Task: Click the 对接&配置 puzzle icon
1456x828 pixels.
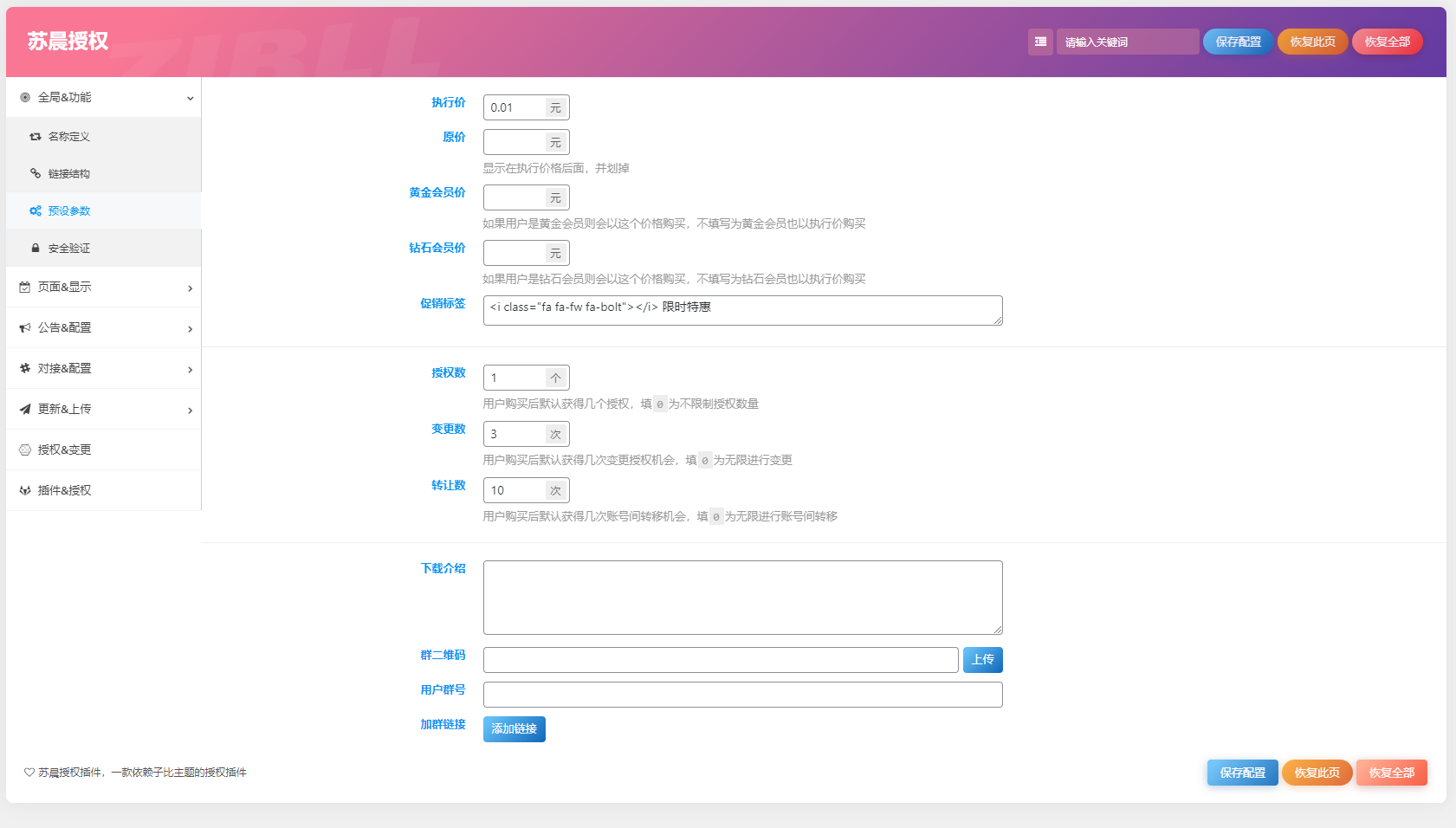Action: click(25, 369)
